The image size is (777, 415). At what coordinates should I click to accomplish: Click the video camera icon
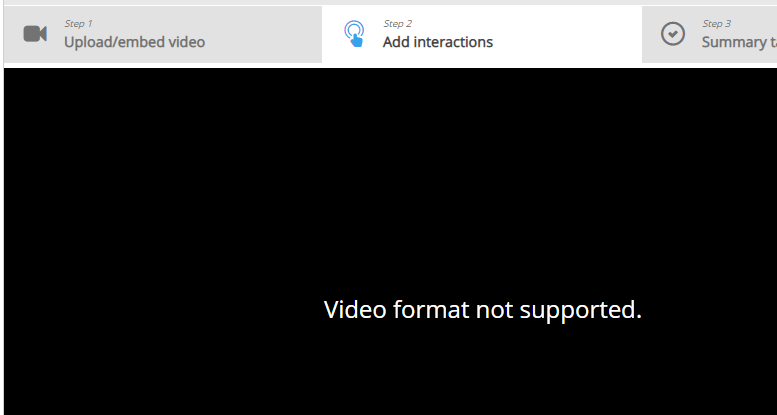35,34
